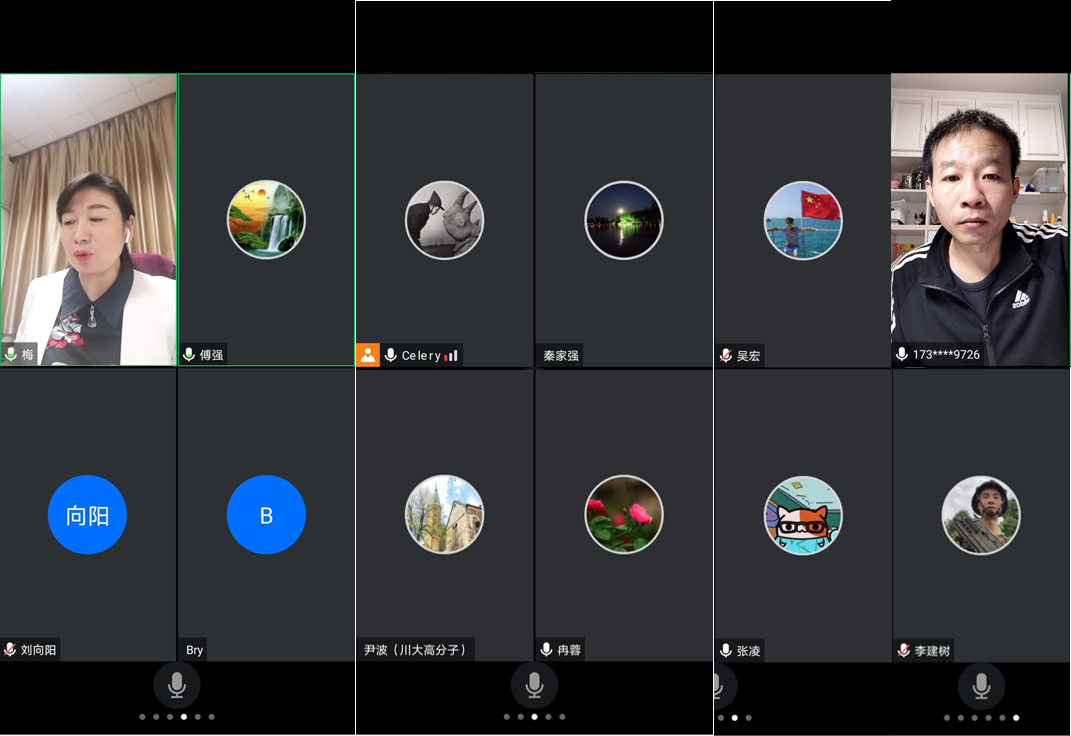
Task: Select the blue 向阳 avatar circle
Action: (87, 515)
